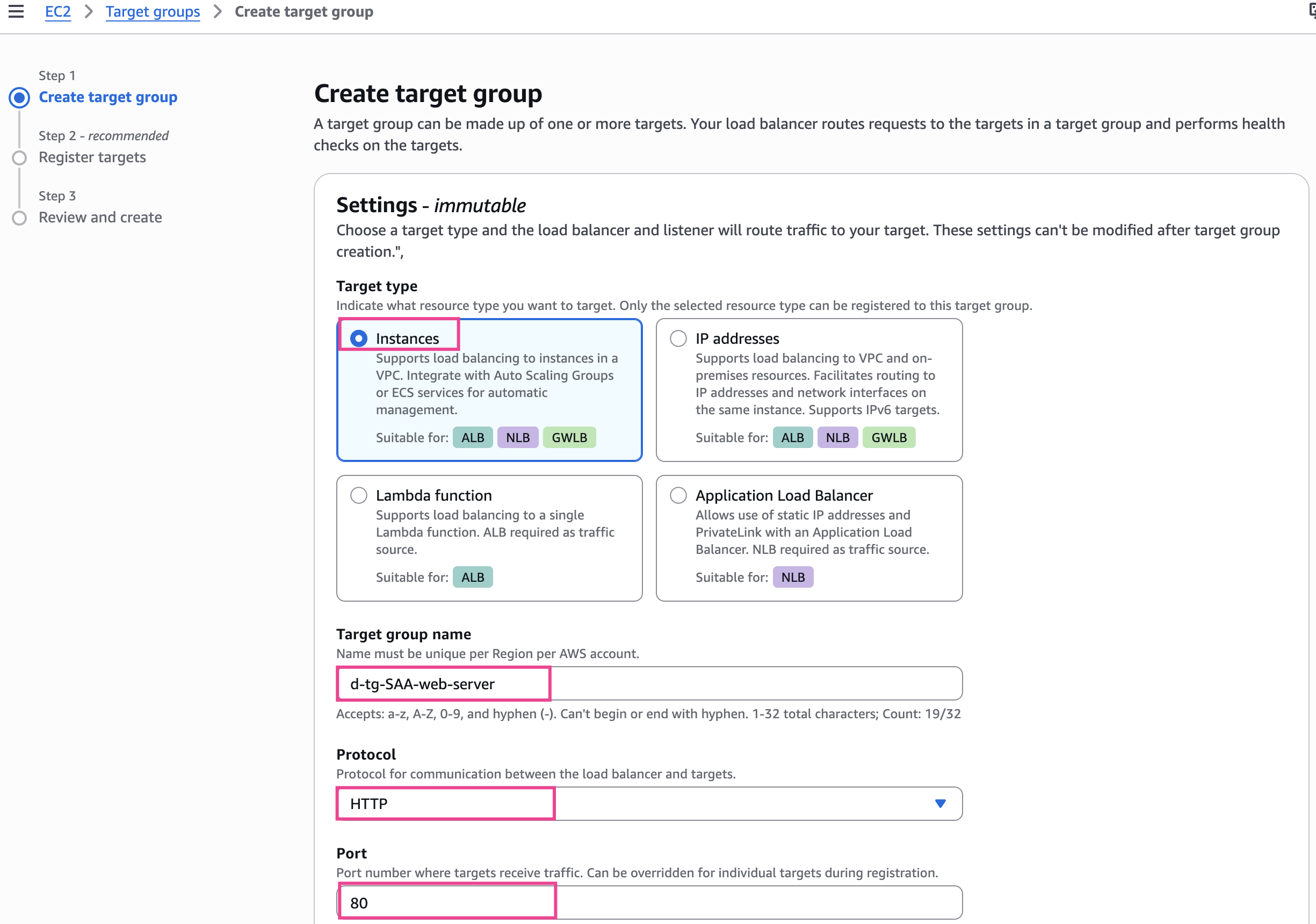Click the Target group name field
The height and width of the screenshot is (924, 1316).
[648, 684]
